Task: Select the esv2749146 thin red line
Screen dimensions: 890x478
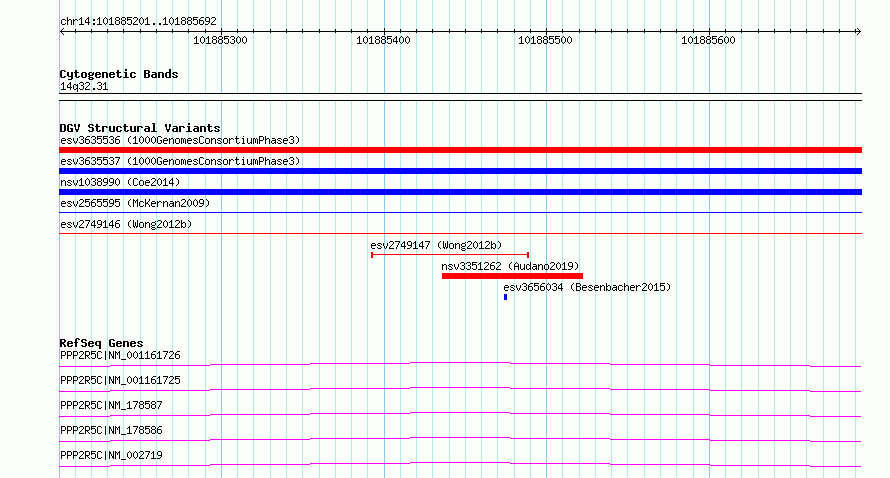Action: (460, 233)
